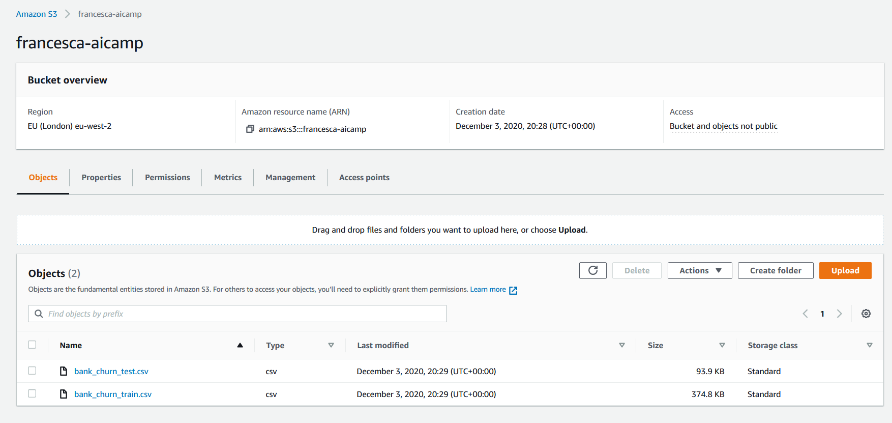Open the Actions dropdown menu
892x423 pixels.
point(699,271)
